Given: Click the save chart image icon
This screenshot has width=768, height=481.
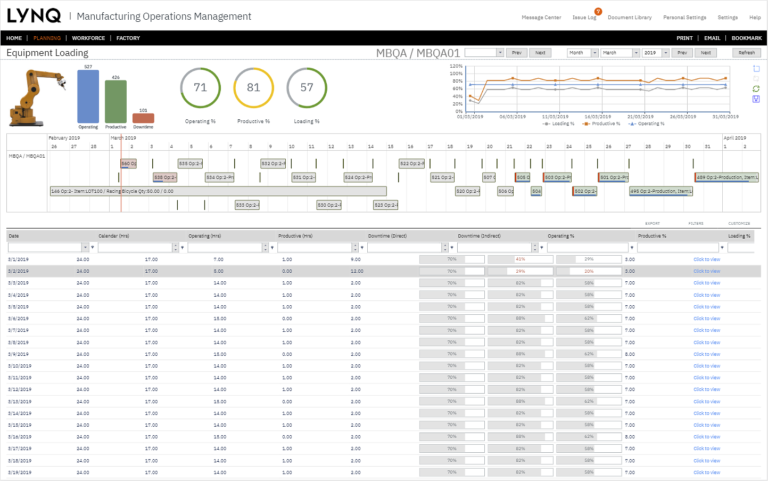Looking at the screenshot, I should click(x=756, y=99).
